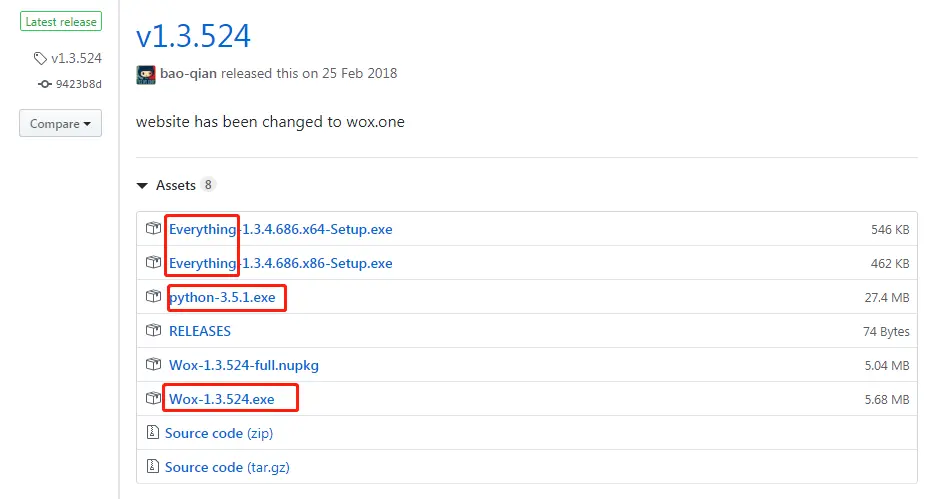This screenshot has width=948, height=499.
Task: Open commit 9423b8d link
Action: pyautogui.click(x=79, y=84)
